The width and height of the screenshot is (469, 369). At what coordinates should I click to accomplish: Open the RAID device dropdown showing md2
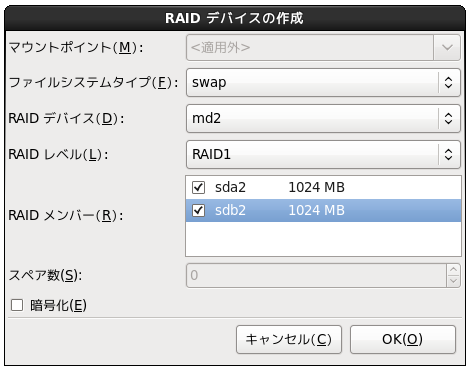point(323,118)
